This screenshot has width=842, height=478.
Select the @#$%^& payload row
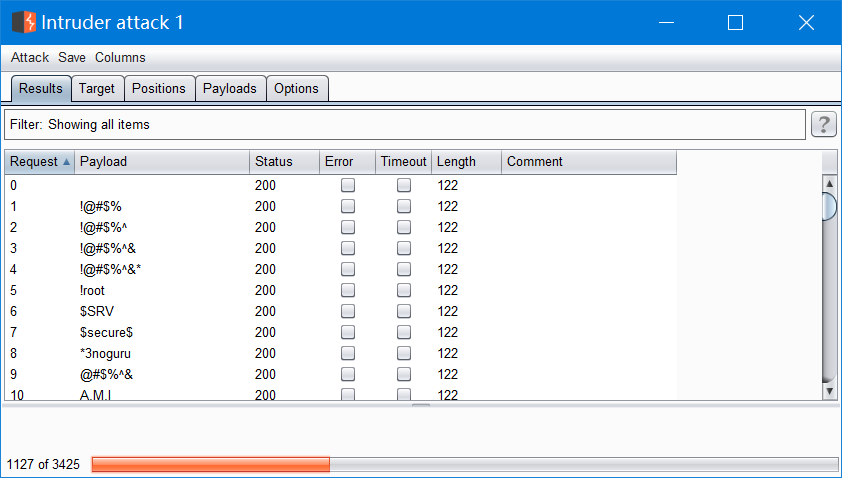340,374
